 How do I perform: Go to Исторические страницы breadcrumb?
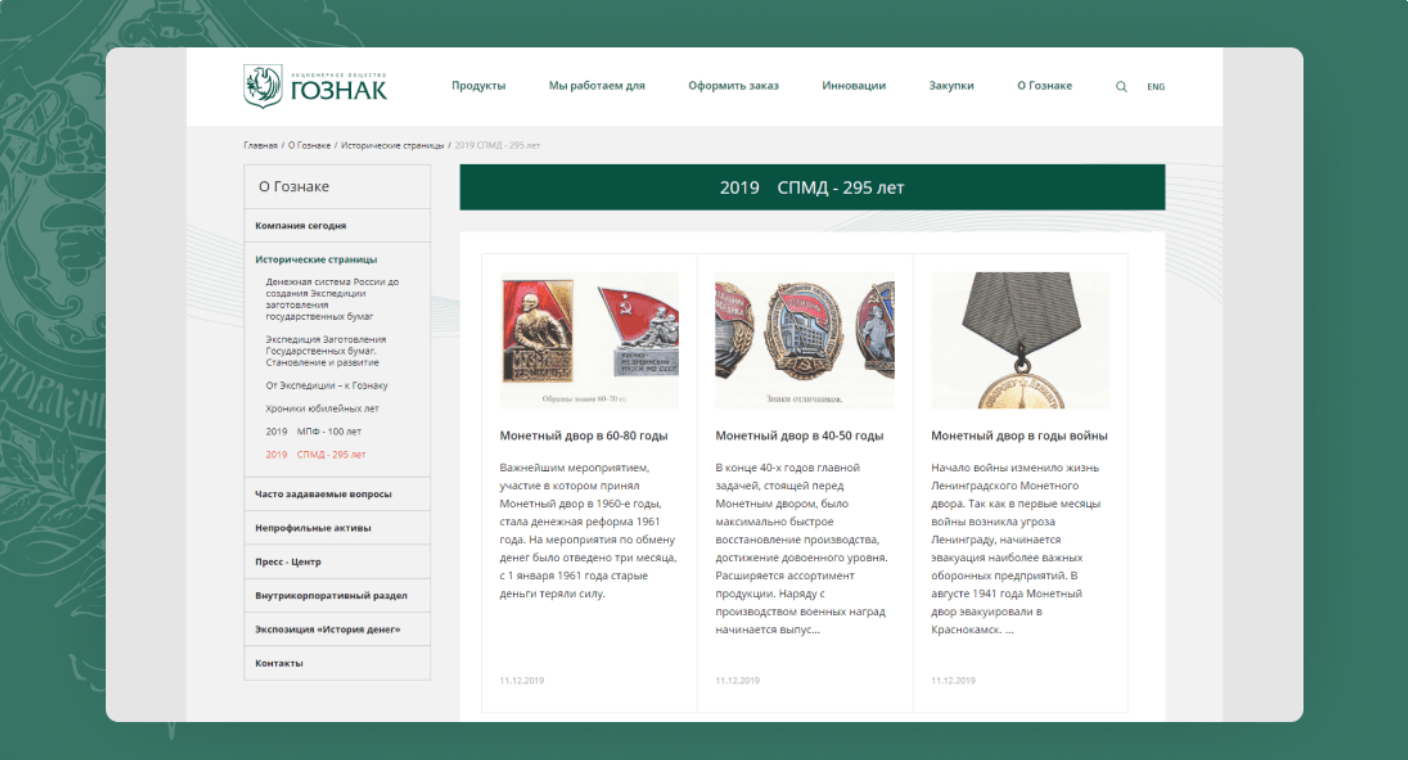[392, 145]
